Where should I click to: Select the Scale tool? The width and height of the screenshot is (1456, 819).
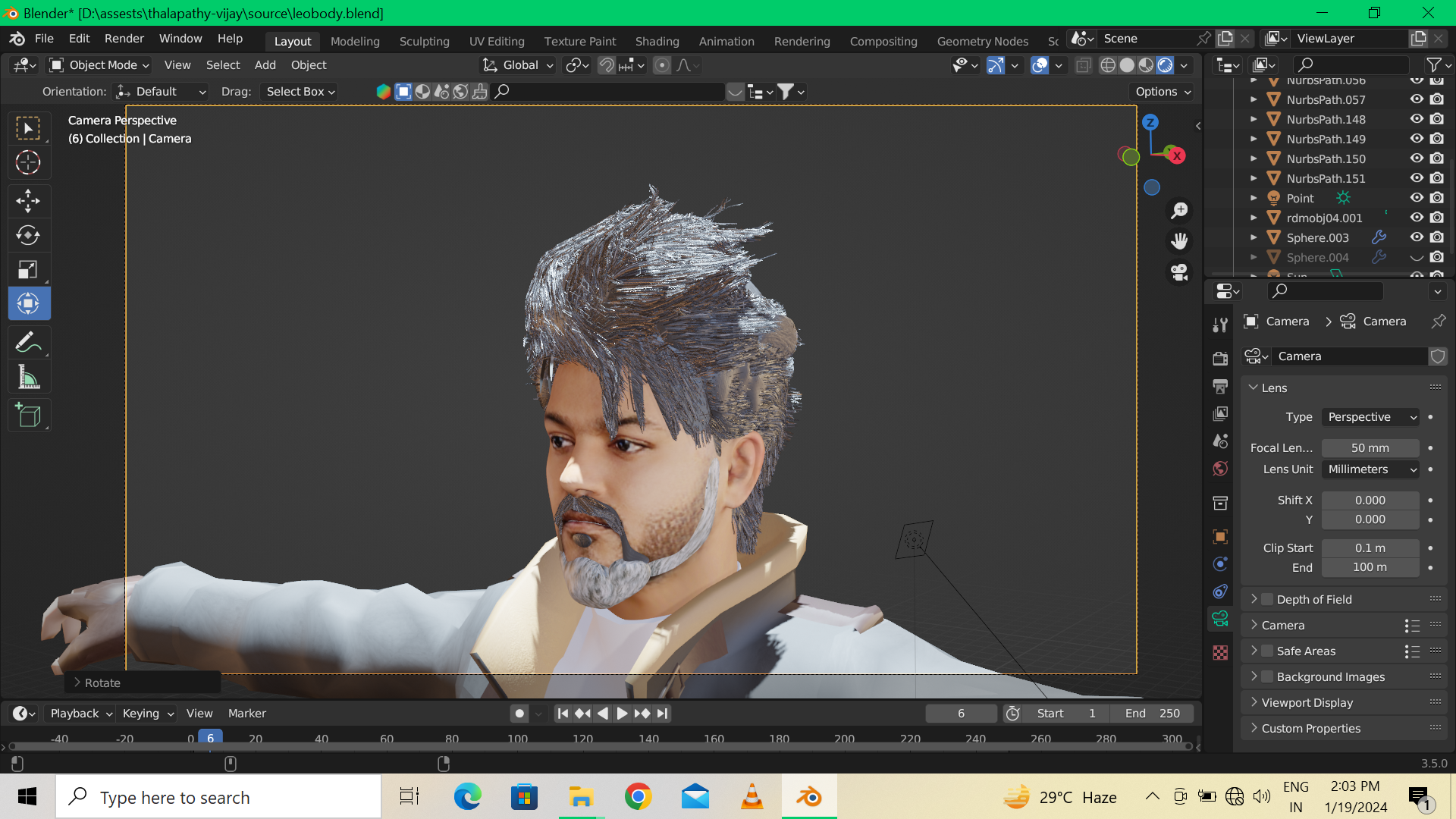coord(28,270)
